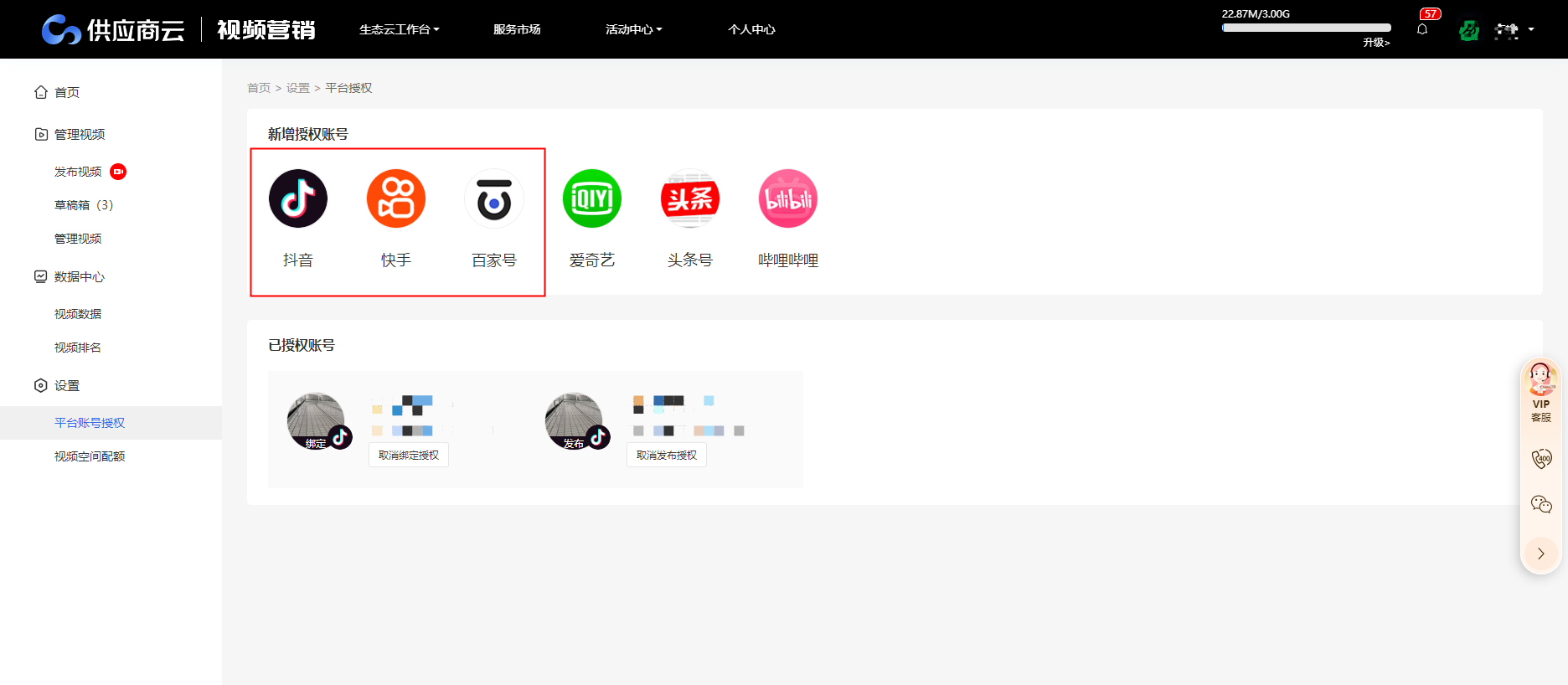Image resolution: width=1568 pixels, height=685 pixels.
Task: Click the storage usage progress bar
Action: click(x=1306, y=28)
